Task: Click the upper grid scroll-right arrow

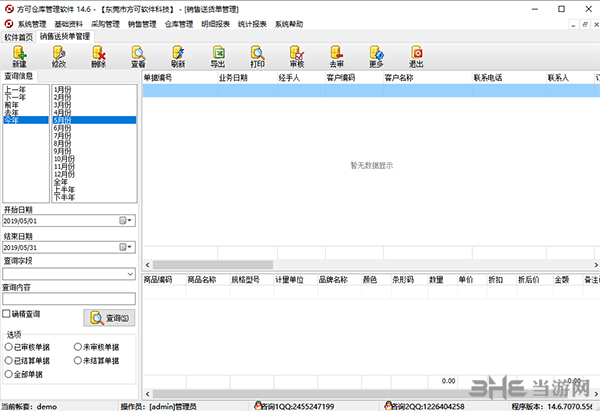Action: click(596, 265)
